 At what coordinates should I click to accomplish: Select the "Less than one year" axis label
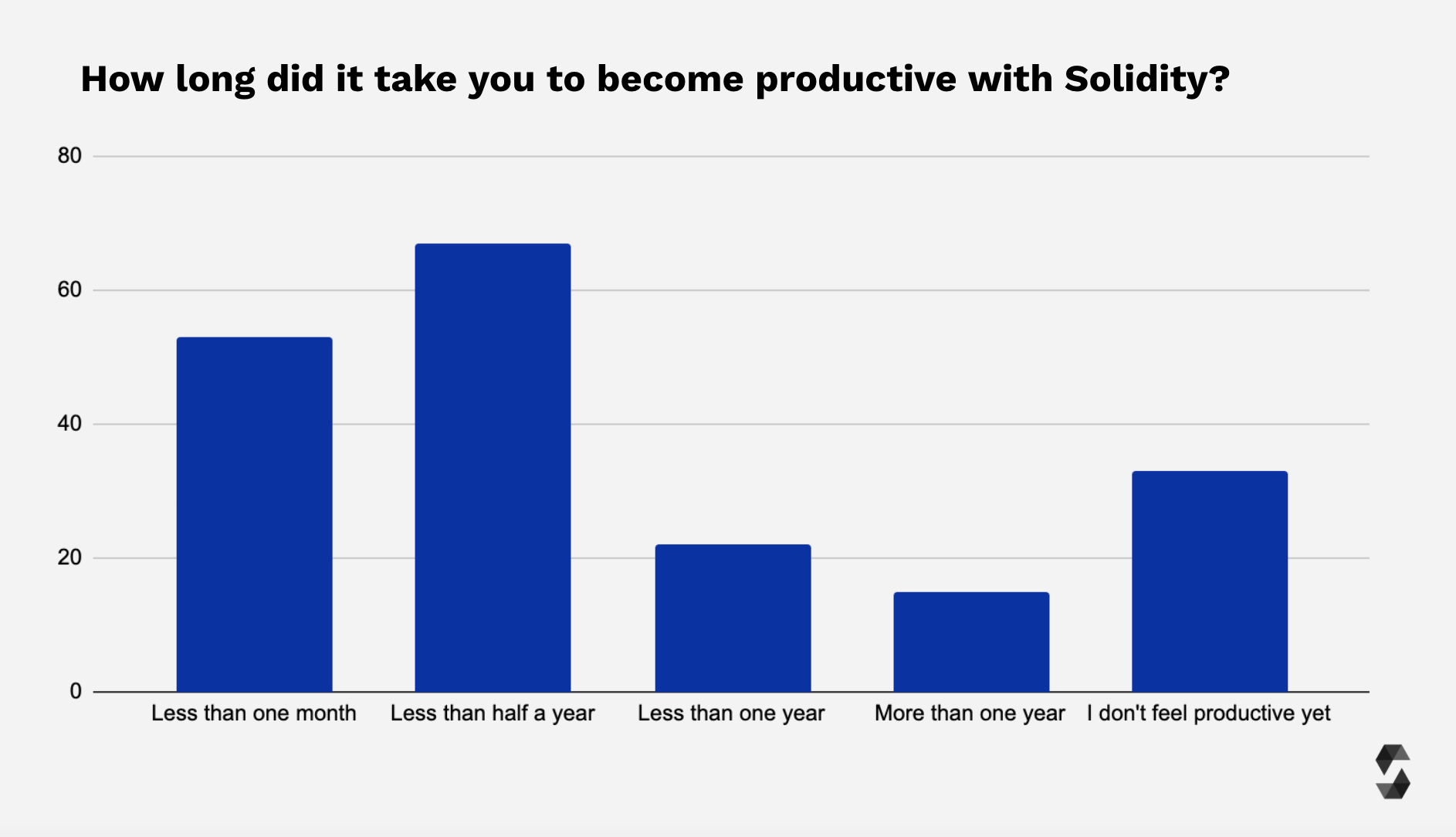pos(731,713)
